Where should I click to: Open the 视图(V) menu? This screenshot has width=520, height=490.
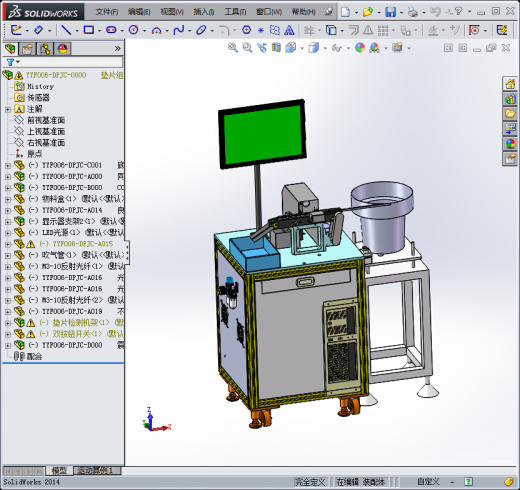point(172,12)
